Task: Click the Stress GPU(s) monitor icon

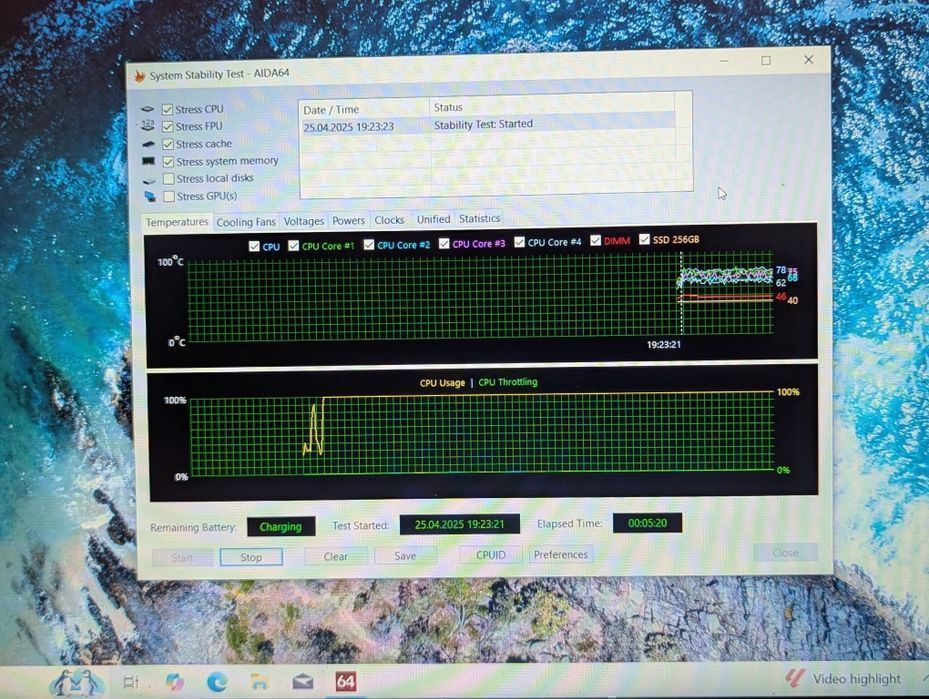Action: 150,196
